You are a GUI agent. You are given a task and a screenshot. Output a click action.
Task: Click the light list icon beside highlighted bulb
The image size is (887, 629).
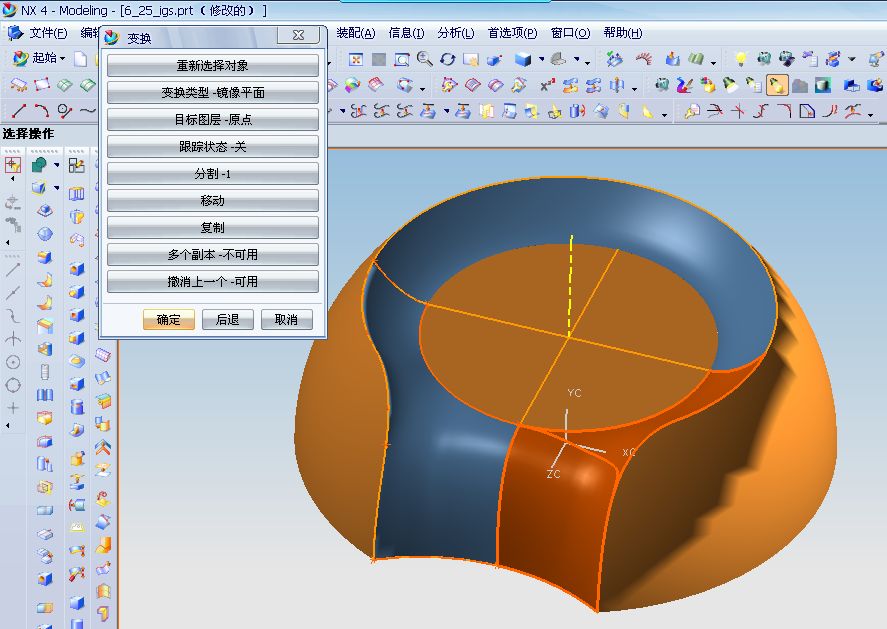pyautogui.click(x=753, y=85)
